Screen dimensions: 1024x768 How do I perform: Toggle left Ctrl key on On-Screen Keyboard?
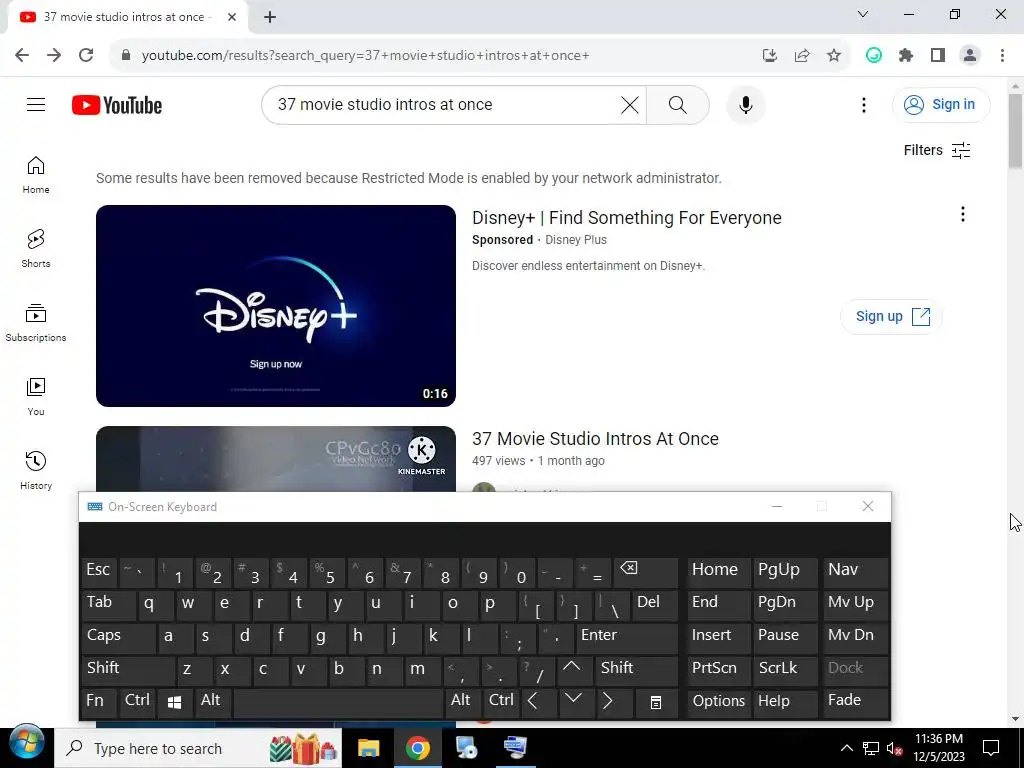click(137, 701)
